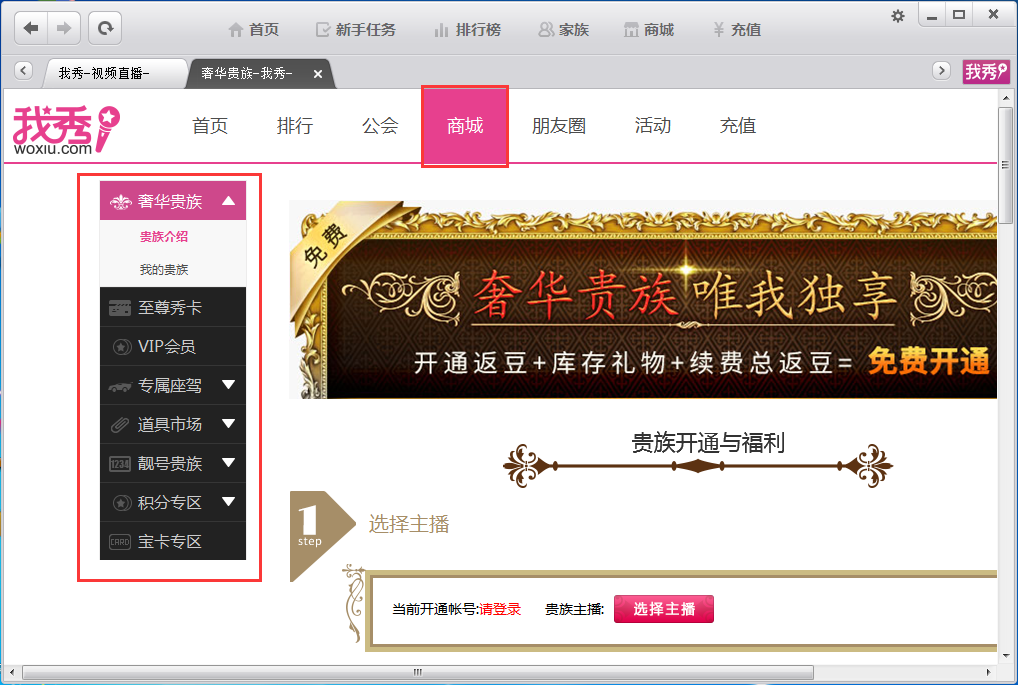Expand the 积分专区 sidebar menu
The height and width of the screenshot is (685, 1018).
[x=228, y=502]
